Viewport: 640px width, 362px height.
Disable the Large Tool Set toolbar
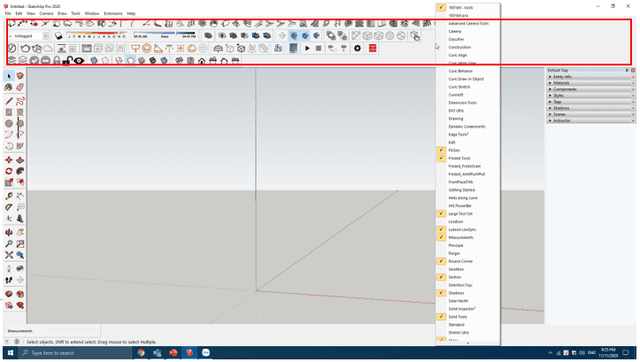pyautogui.click(x=468, y=214)
